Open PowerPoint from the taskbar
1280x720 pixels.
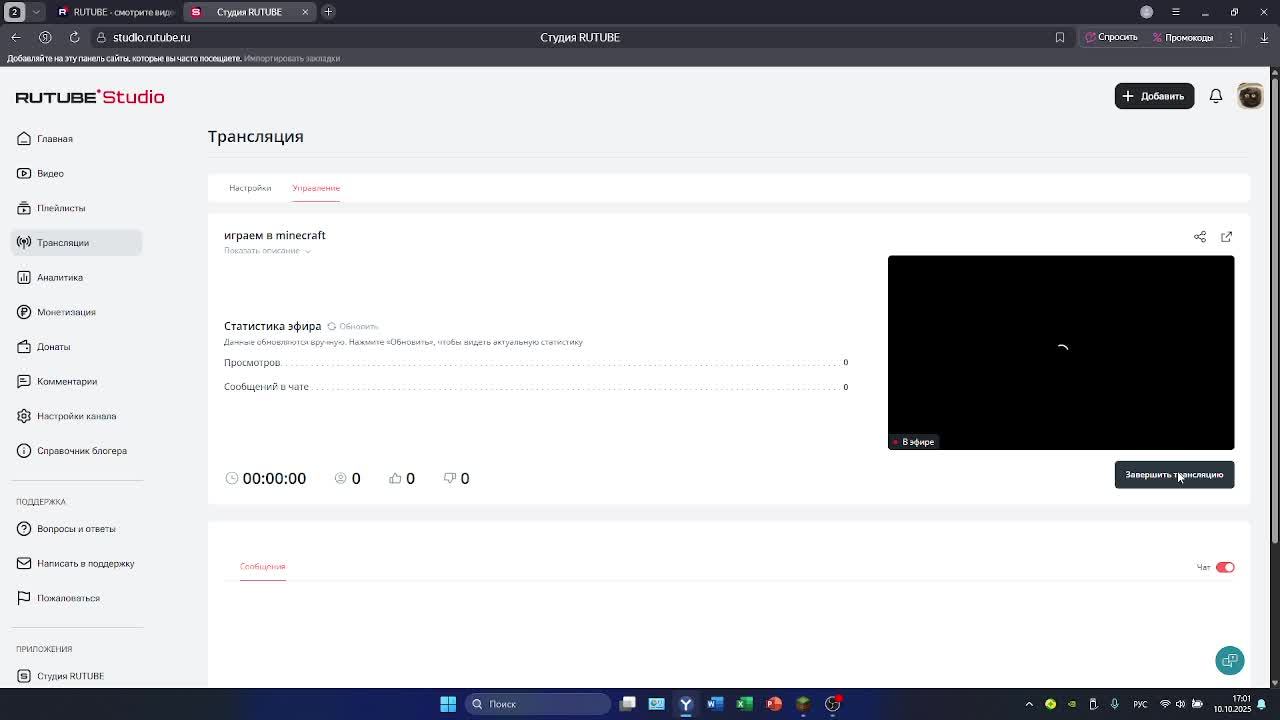pyautogui.click(x=774, y=704)
